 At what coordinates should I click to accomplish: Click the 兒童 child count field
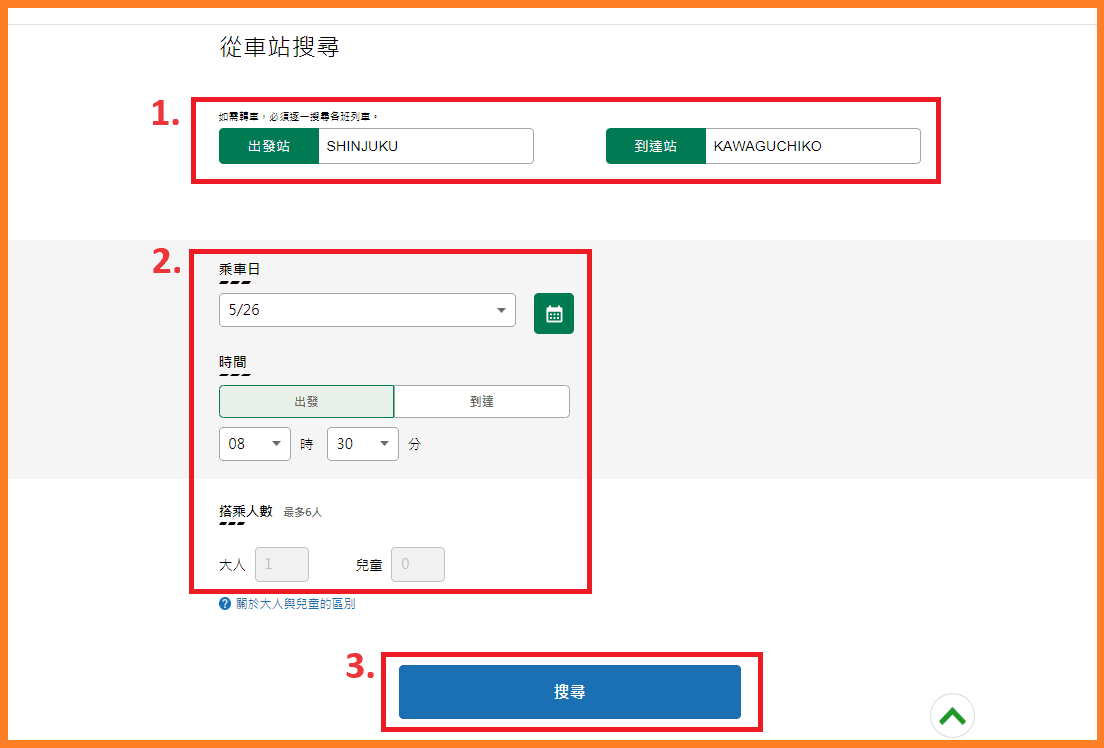(x=418, y=564)
